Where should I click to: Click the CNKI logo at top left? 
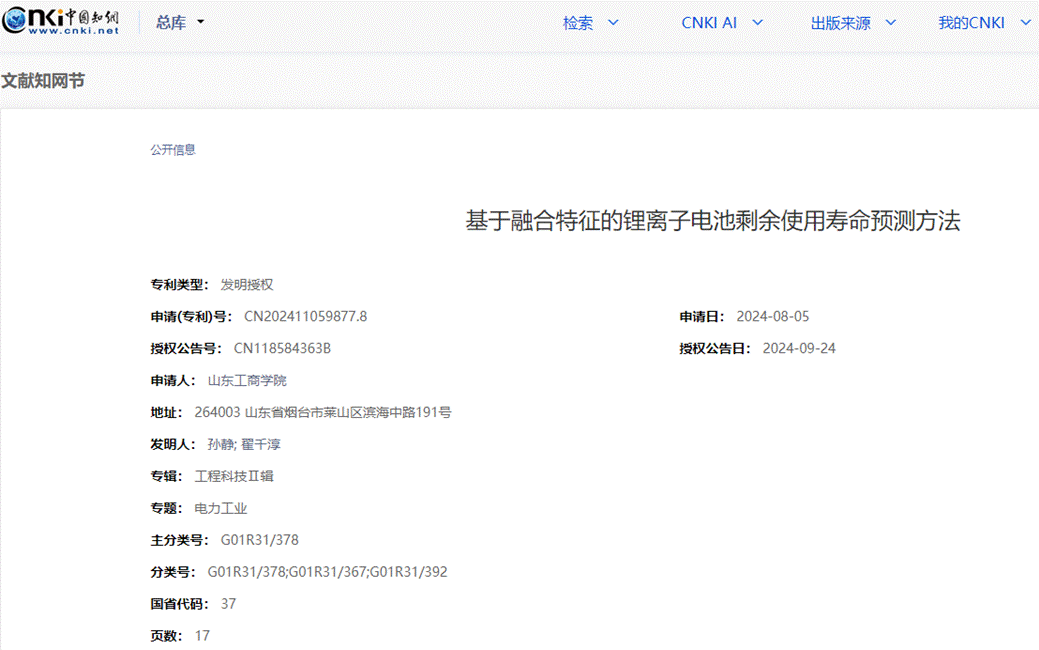point(61,22)
